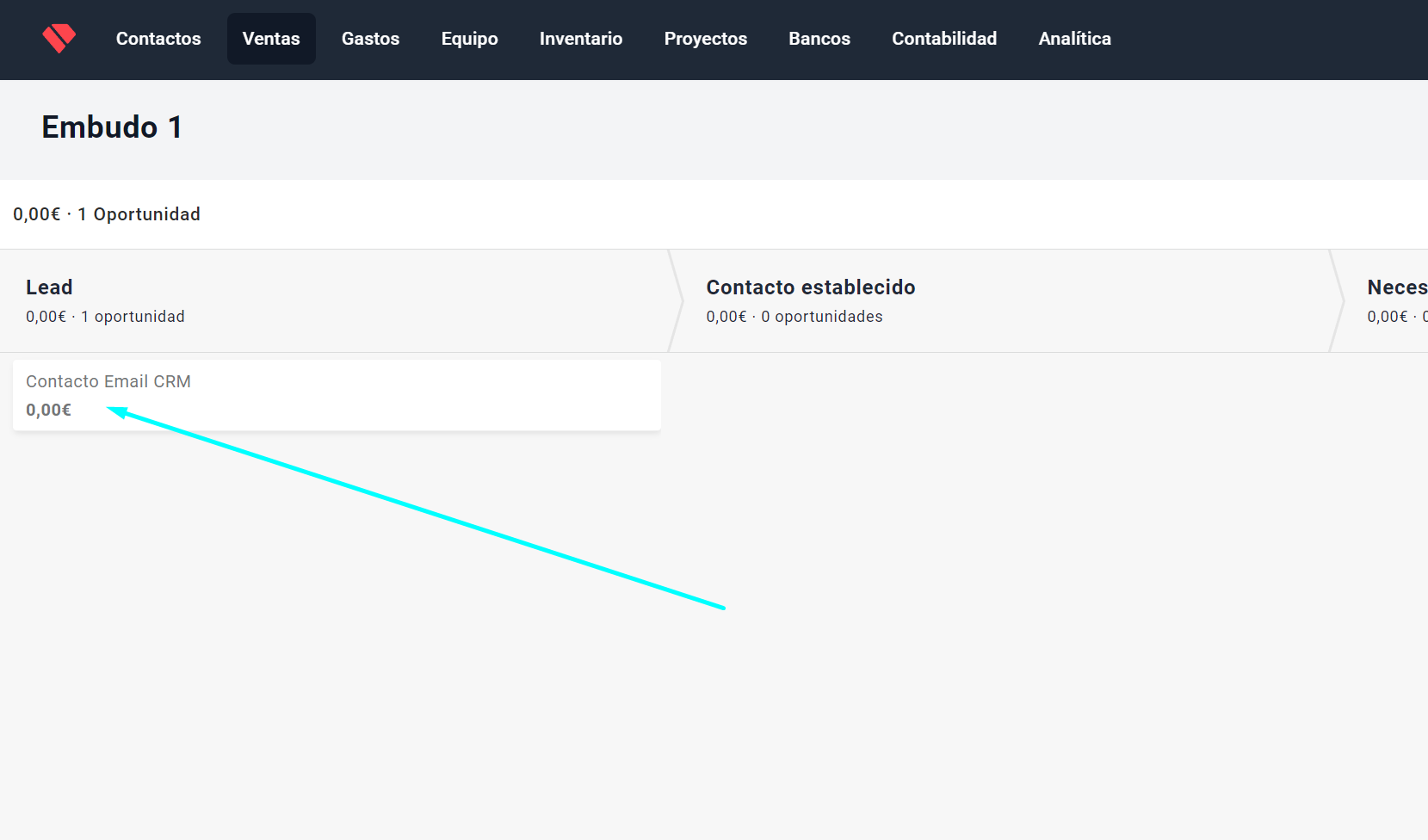The height and width of the screenshot is (840, 1428).
Task: Open the Contactos menu
Action: pyautogui.click(x=158, y=39)
